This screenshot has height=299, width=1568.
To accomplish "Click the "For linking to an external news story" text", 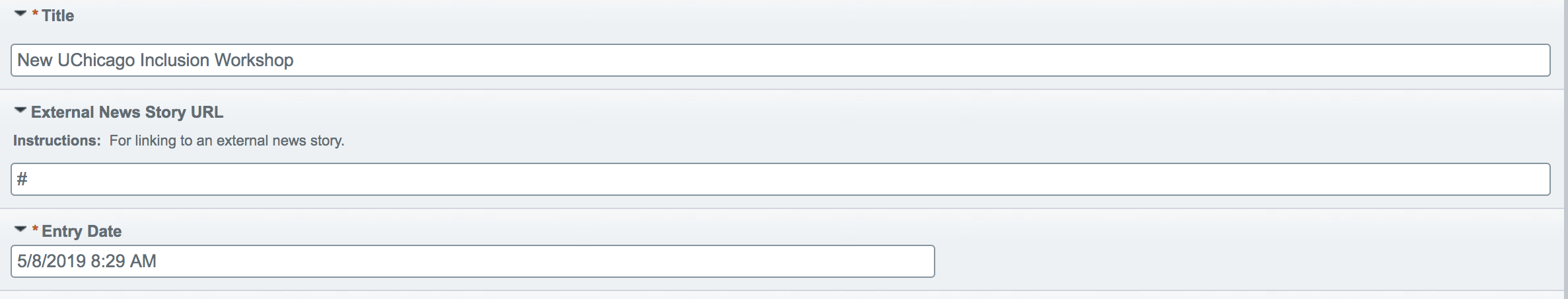I will [227, 141].
